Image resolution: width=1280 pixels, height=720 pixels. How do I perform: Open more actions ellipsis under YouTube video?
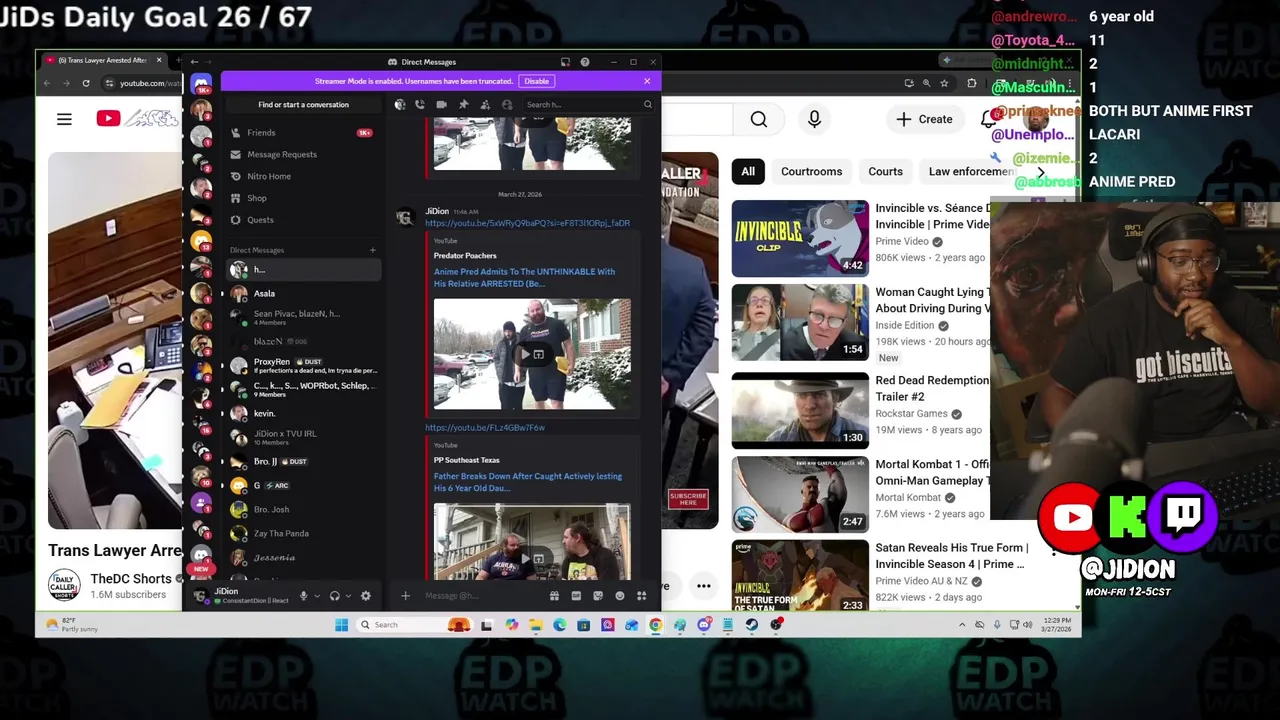pos(704,586)
